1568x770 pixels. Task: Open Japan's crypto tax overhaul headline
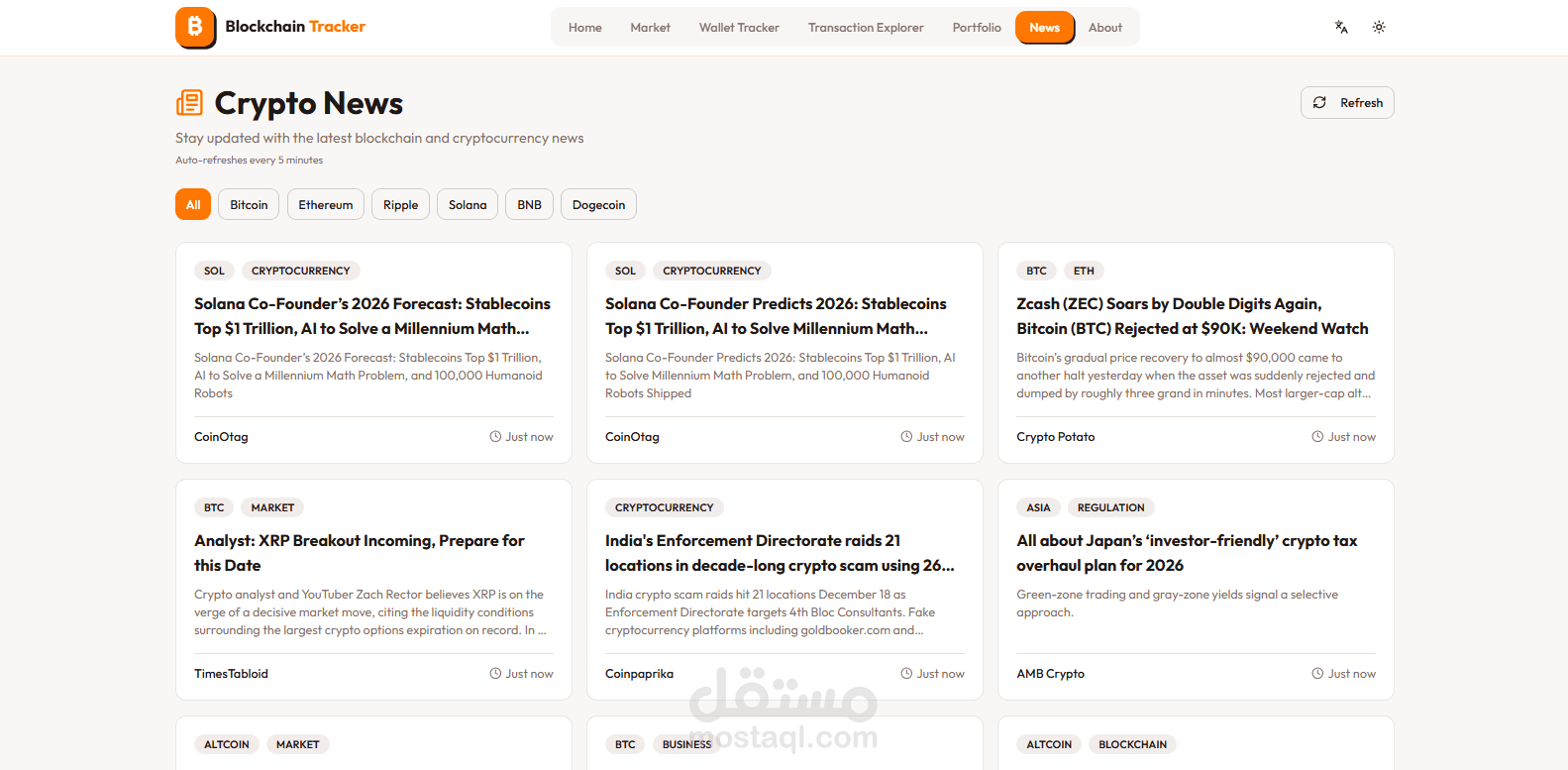coord(1187,553)
